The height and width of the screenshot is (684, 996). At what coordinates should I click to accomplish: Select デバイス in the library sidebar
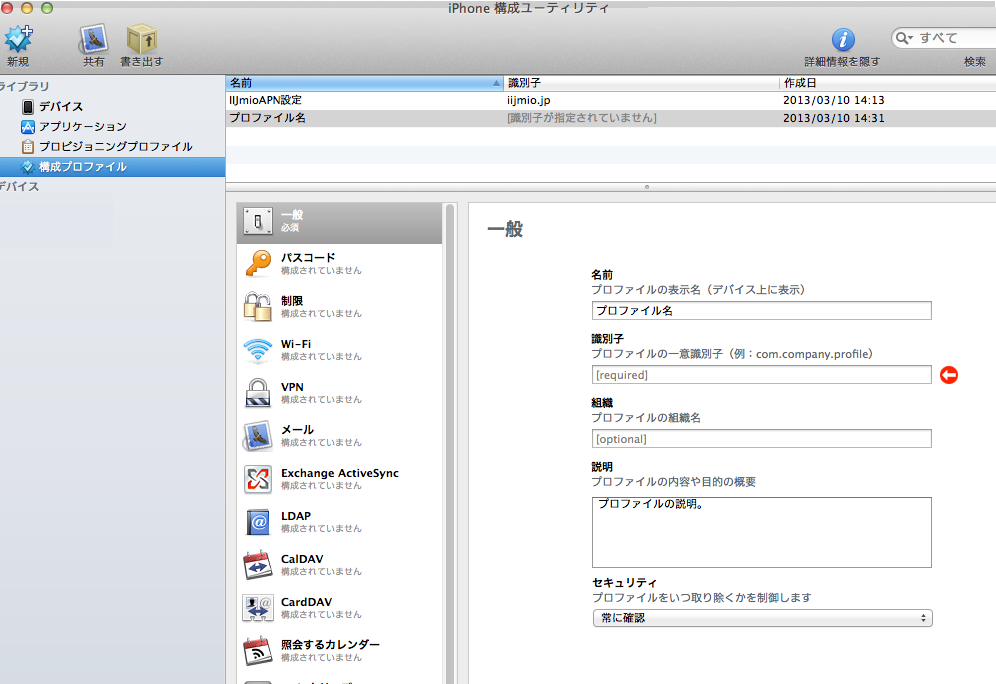60,107
